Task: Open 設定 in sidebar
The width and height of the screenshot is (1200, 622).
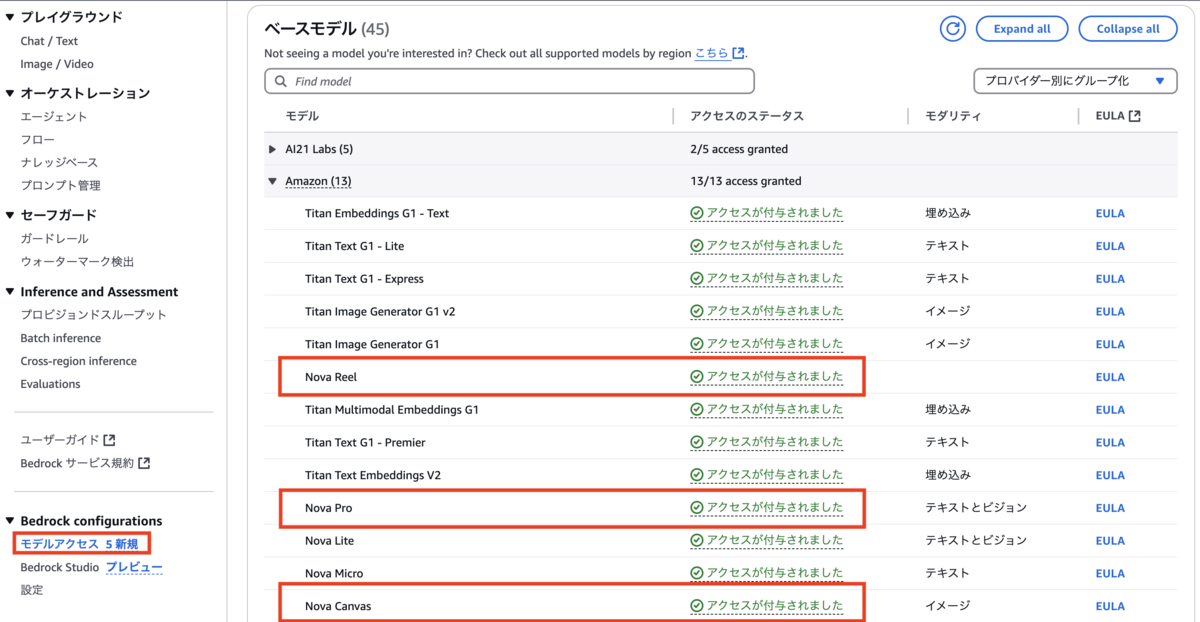Action: [x=32, y=590]
